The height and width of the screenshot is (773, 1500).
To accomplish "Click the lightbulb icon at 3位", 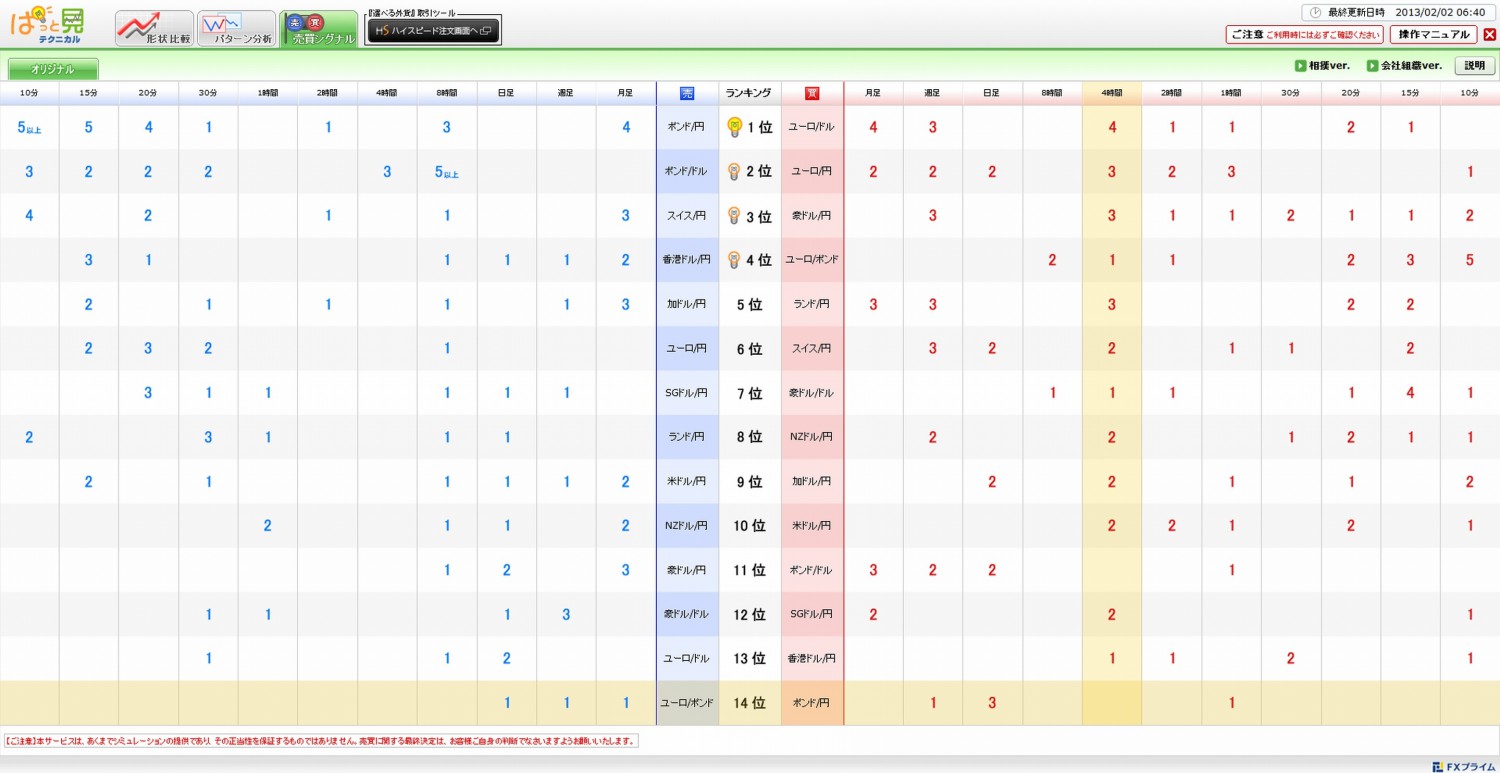I will (x=733, y=215).
